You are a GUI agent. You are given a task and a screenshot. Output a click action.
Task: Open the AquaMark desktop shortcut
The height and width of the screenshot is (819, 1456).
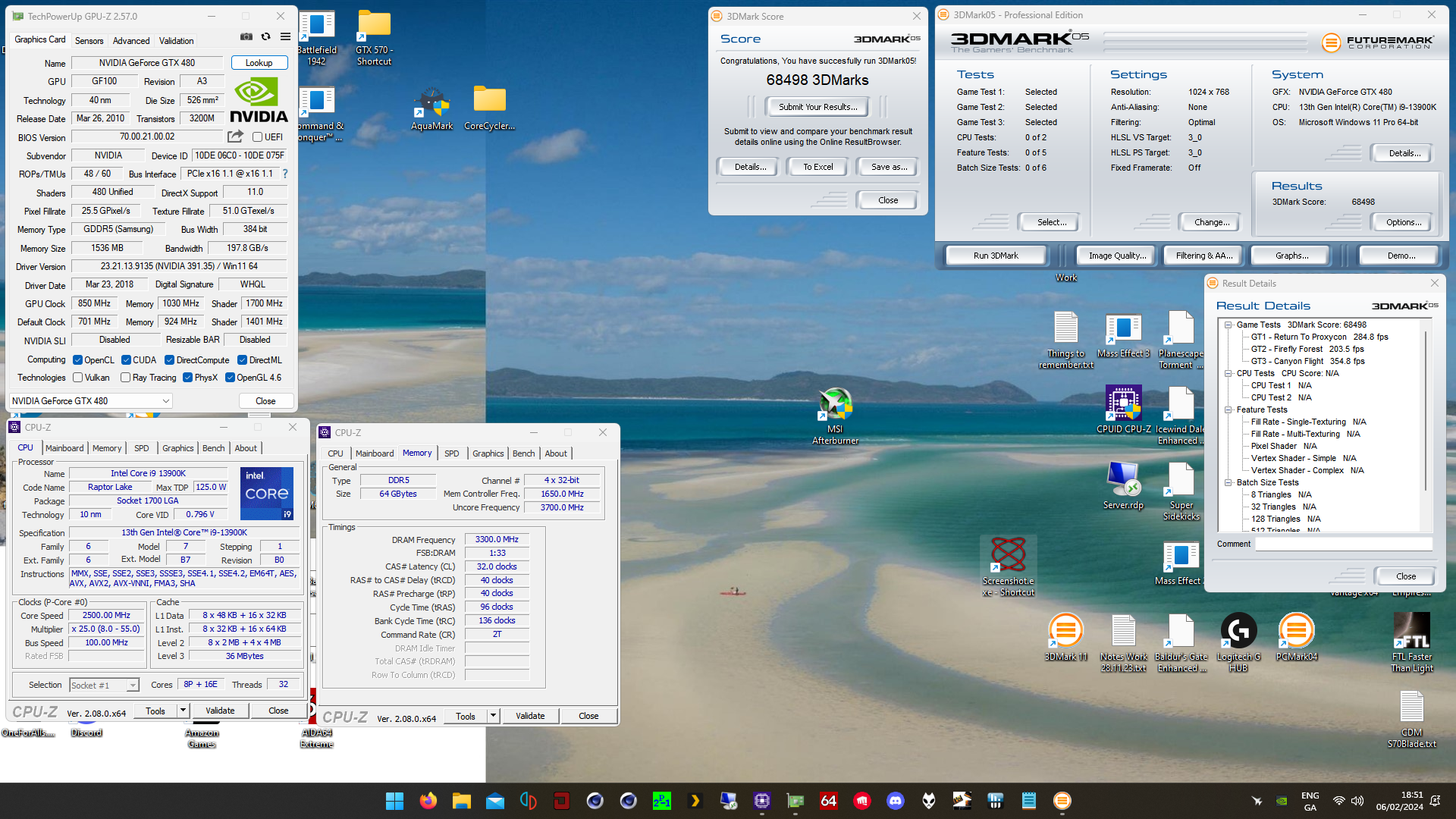(x=431, y=109)
